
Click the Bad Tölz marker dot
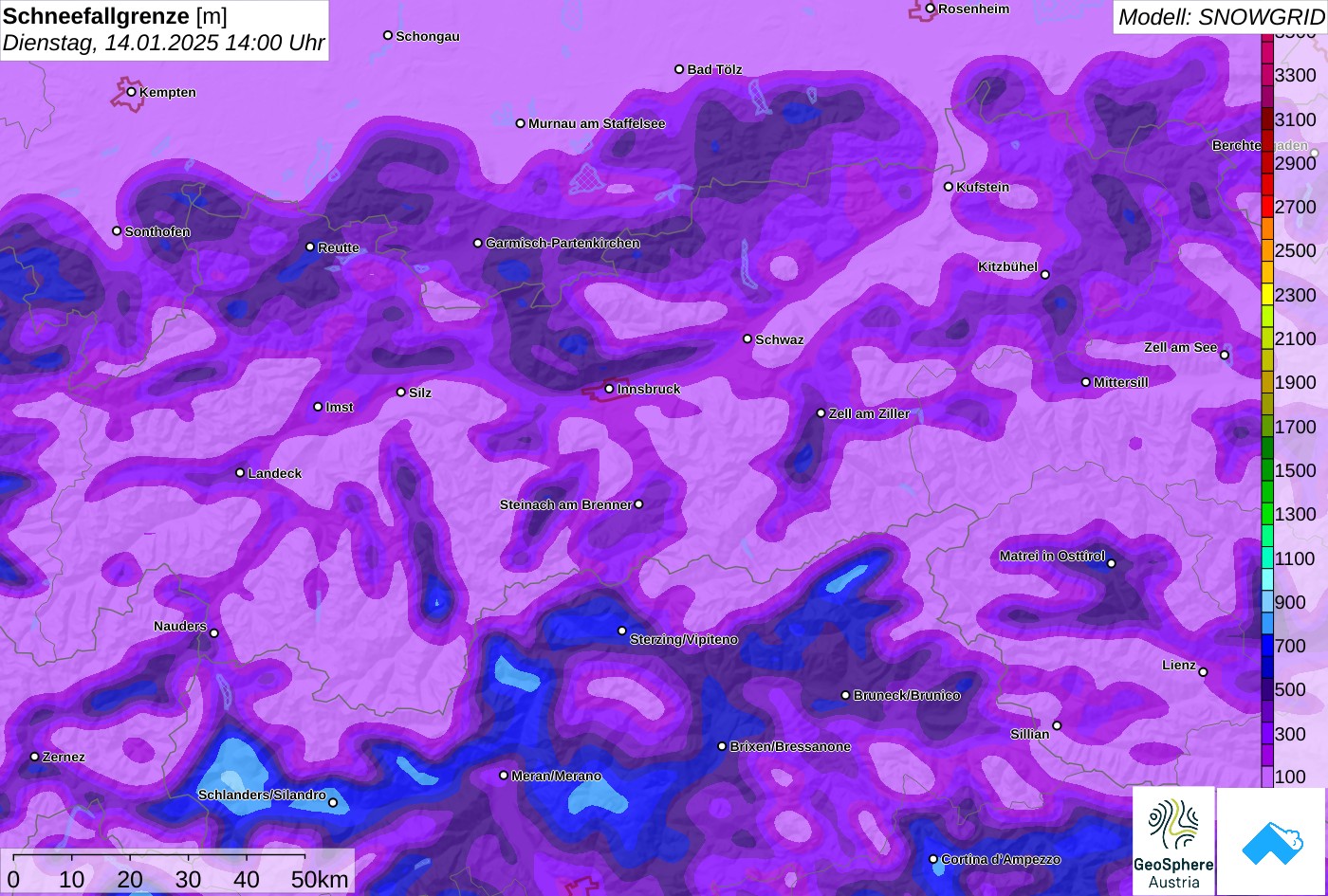coord(679,69)
